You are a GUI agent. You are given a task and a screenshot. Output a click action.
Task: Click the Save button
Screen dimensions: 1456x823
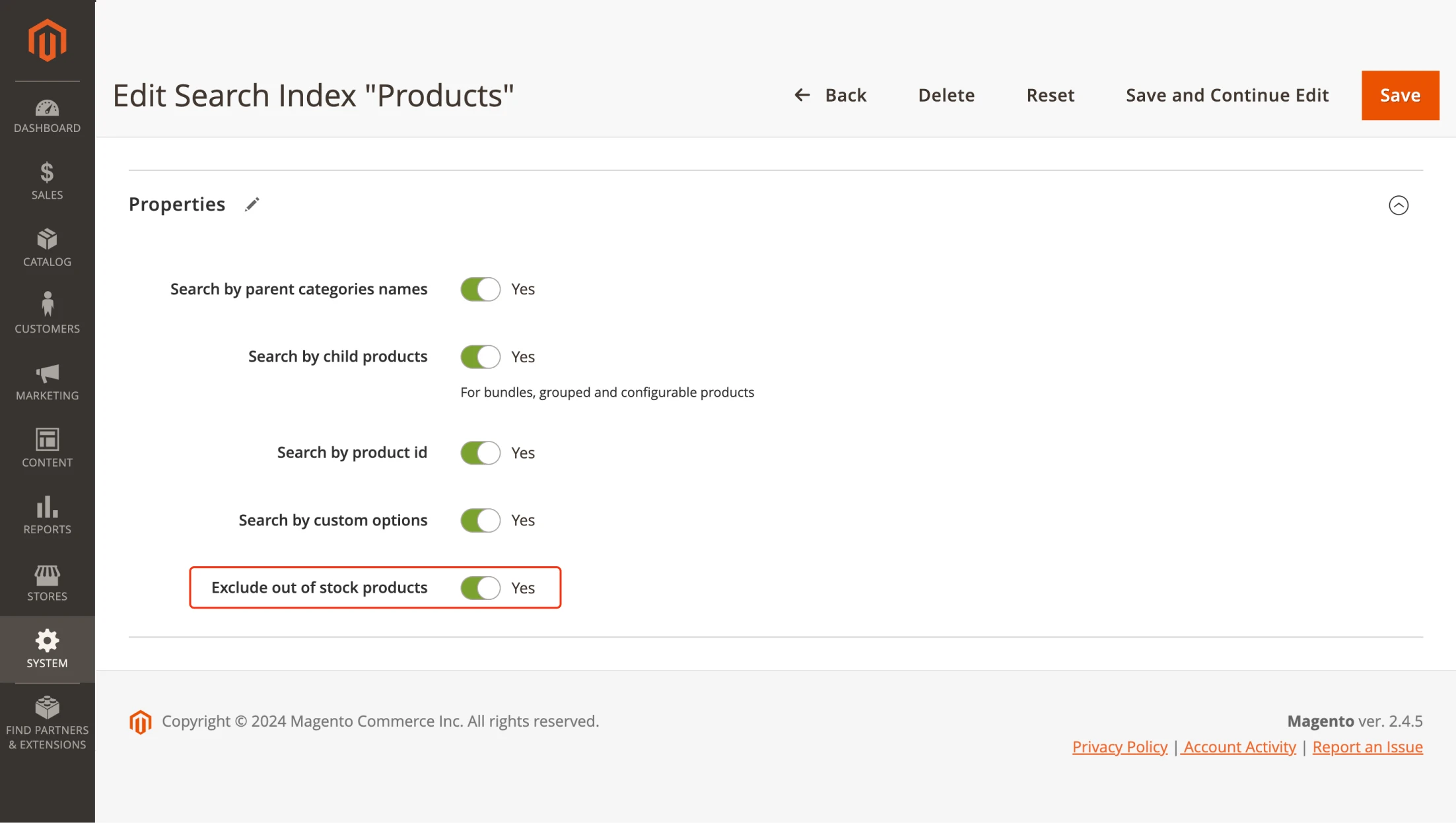click(x=1400, y=95)
